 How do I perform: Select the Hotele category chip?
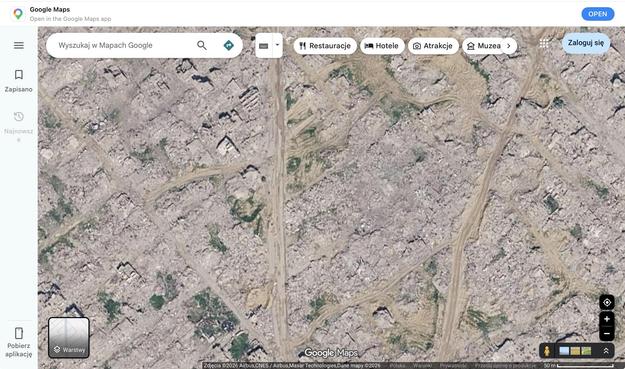tap(382, 46)
